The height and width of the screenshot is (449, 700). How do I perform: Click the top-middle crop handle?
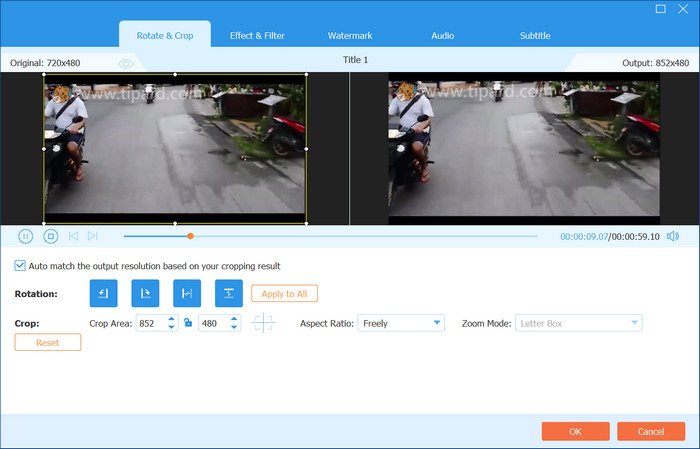pyautogui.click(x=175, y=75)
